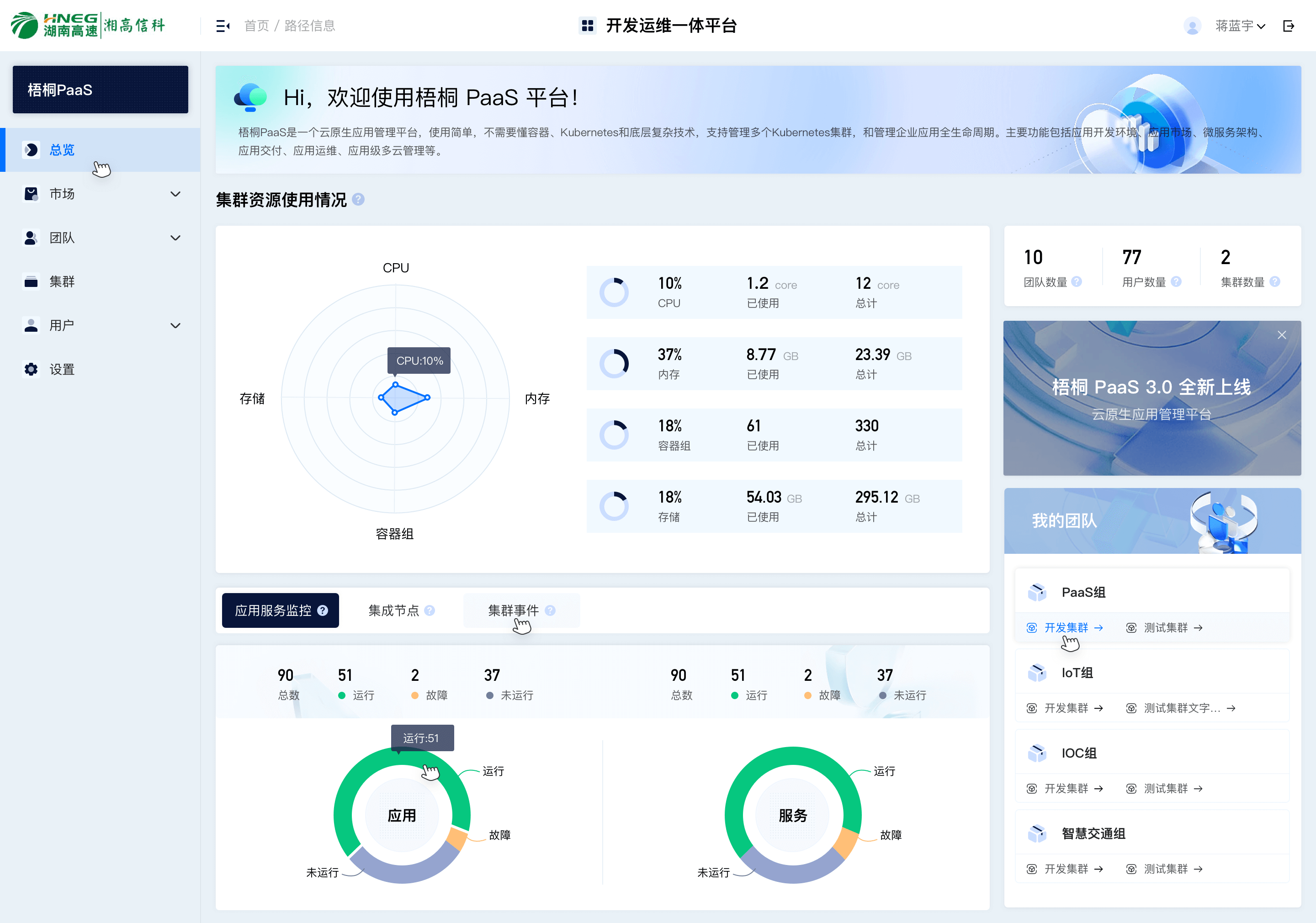The width and height of the screenshot is (1316, 923).
Task: Expand the 市场 sidebar menu
Action: tap(175, 194)
